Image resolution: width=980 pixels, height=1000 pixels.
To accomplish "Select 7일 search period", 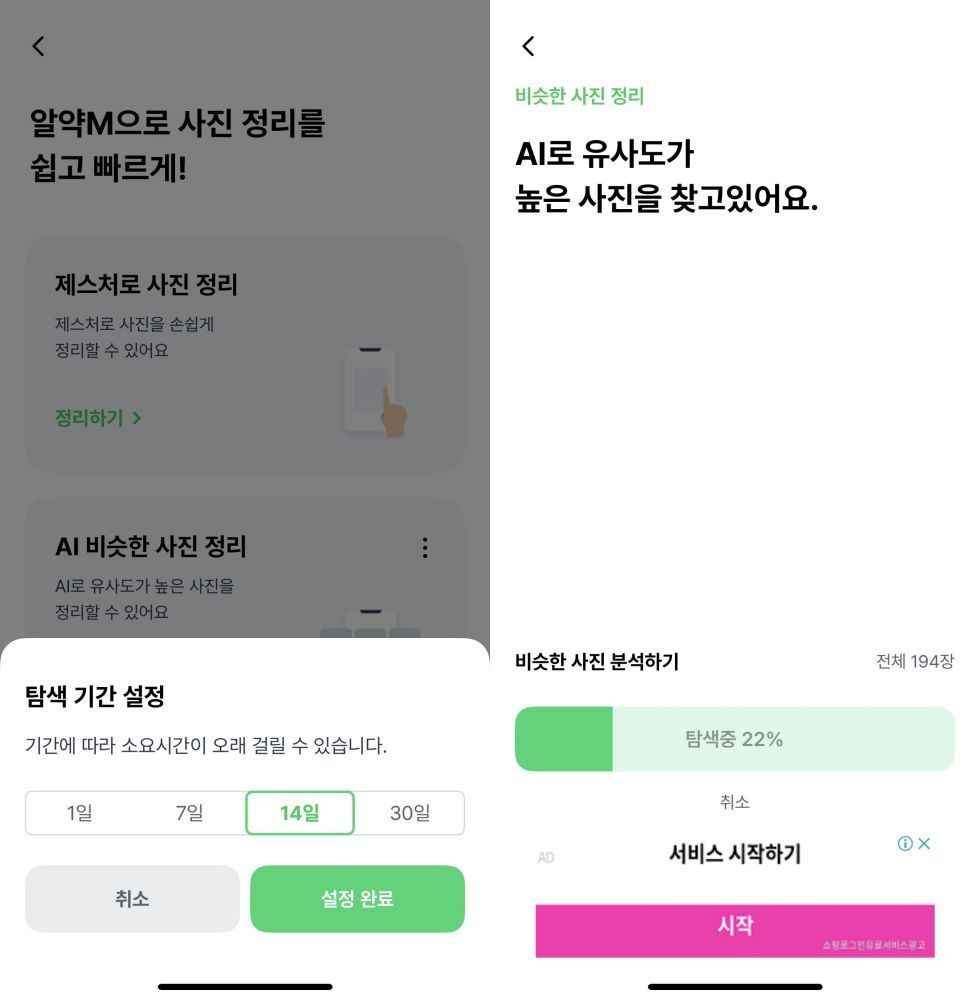I will pyautogui.click(x=190, y=813).
